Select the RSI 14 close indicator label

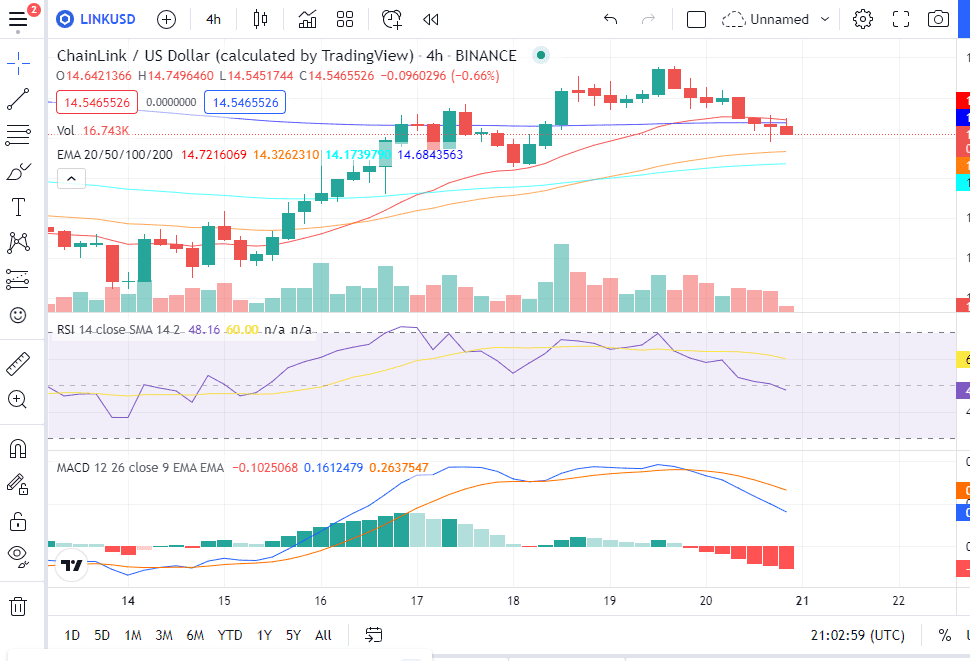click(x=118, y=330)
